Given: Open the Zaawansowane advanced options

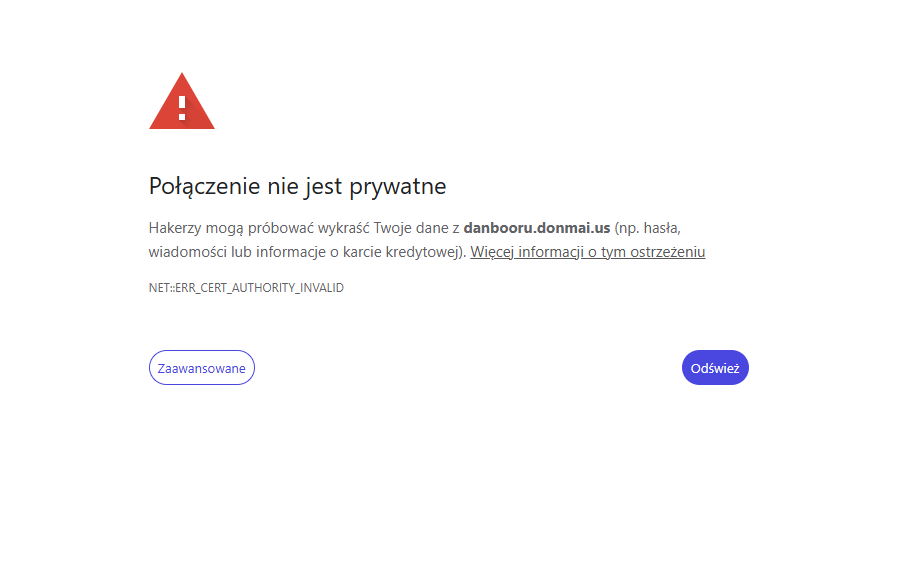Looking at the screenshot, I should point(202,368).
